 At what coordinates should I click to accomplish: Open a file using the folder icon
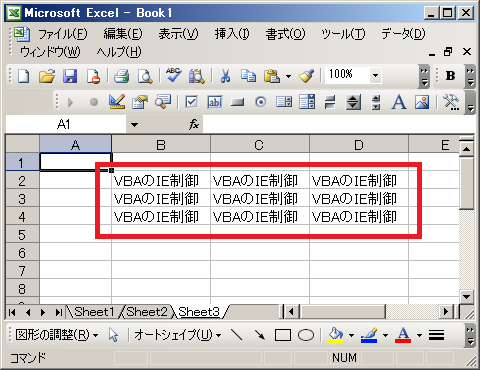click(x=47, y=76)
